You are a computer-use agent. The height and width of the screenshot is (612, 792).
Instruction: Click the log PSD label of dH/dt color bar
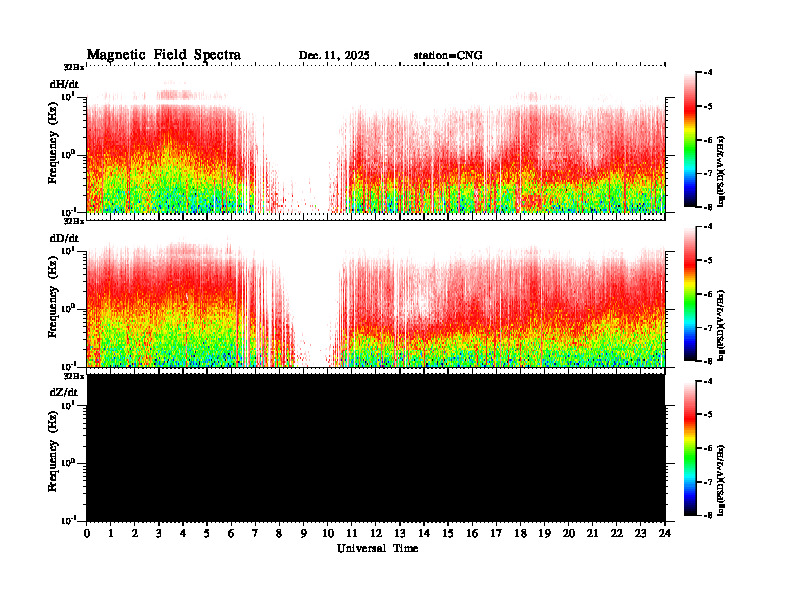(722, 171)
